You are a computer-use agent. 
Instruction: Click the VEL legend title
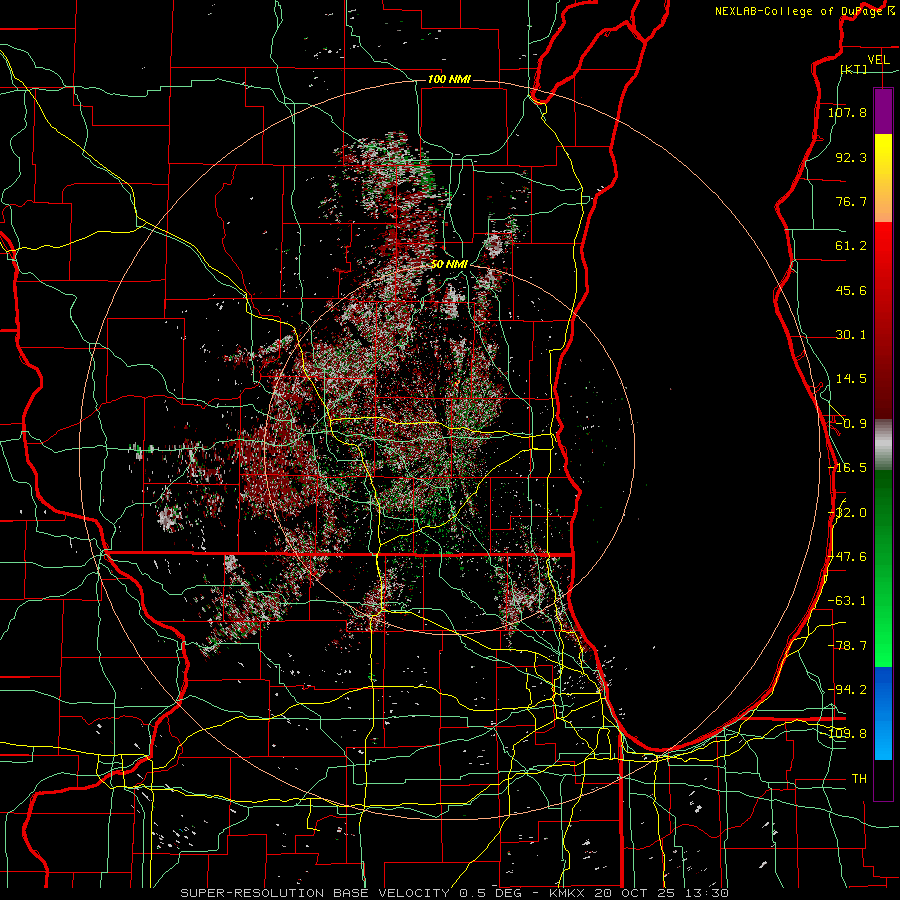[878, 60]
